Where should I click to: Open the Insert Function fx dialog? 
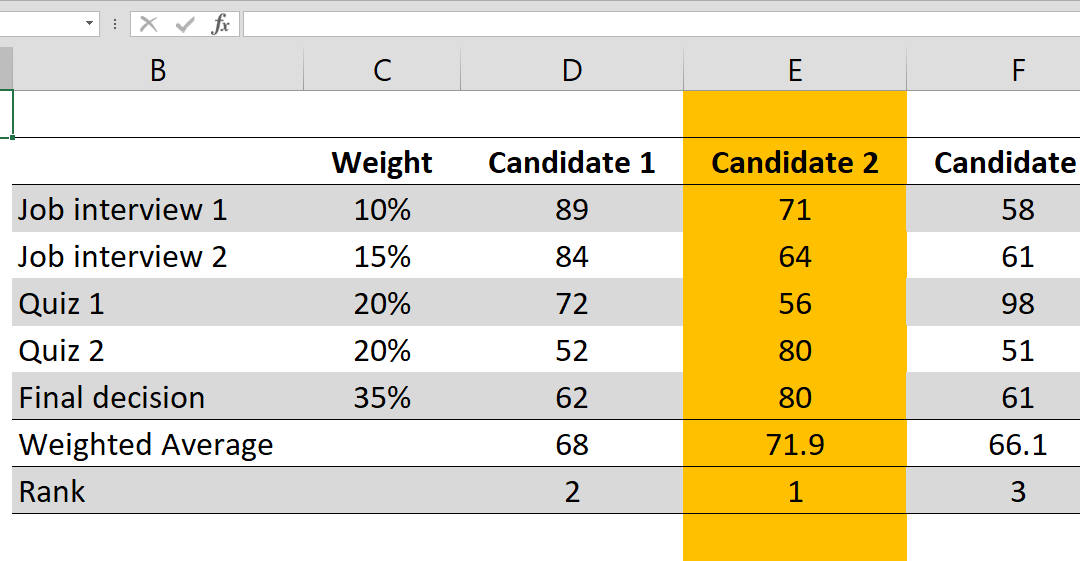(x=220, y=25)
